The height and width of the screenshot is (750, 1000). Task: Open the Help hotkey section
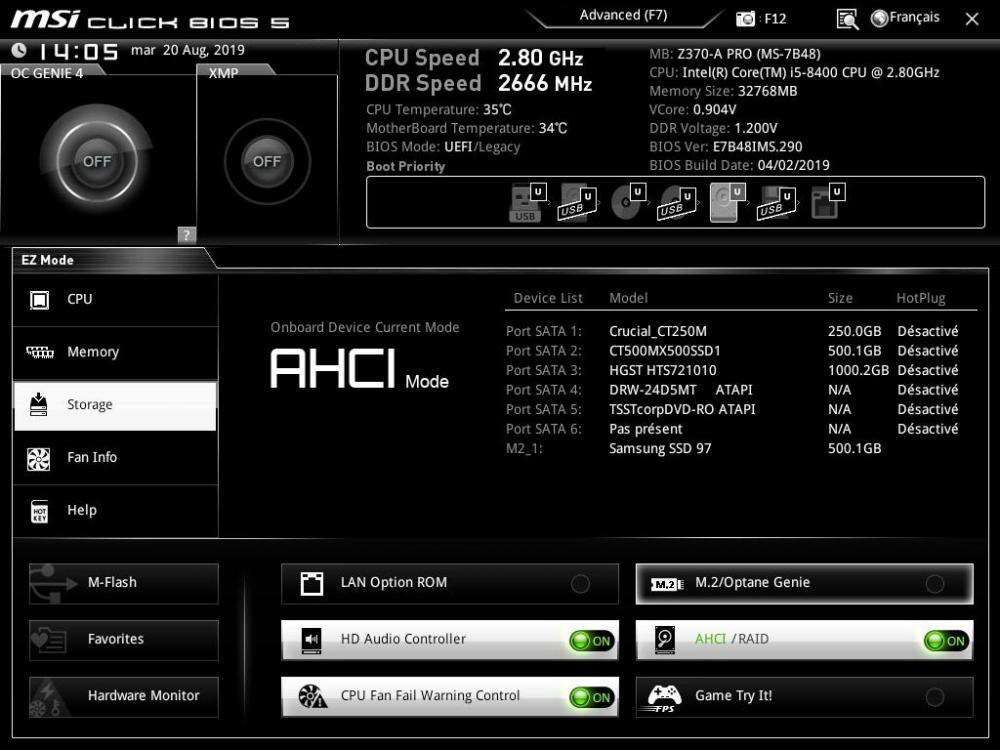point(115,511)
